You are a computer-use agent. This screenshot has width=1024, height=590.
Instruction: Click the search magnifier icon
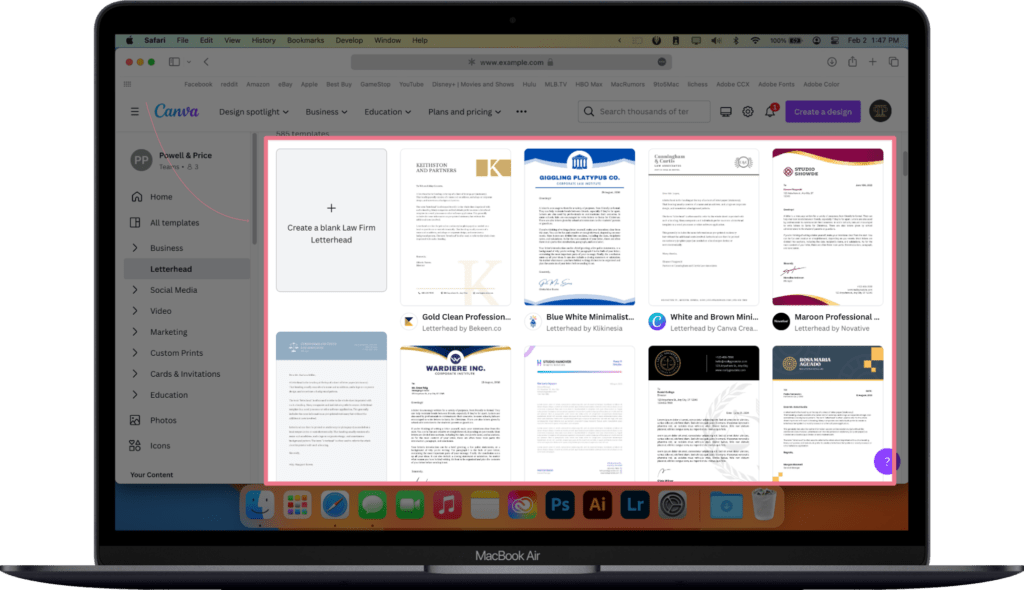click(588, 112)
